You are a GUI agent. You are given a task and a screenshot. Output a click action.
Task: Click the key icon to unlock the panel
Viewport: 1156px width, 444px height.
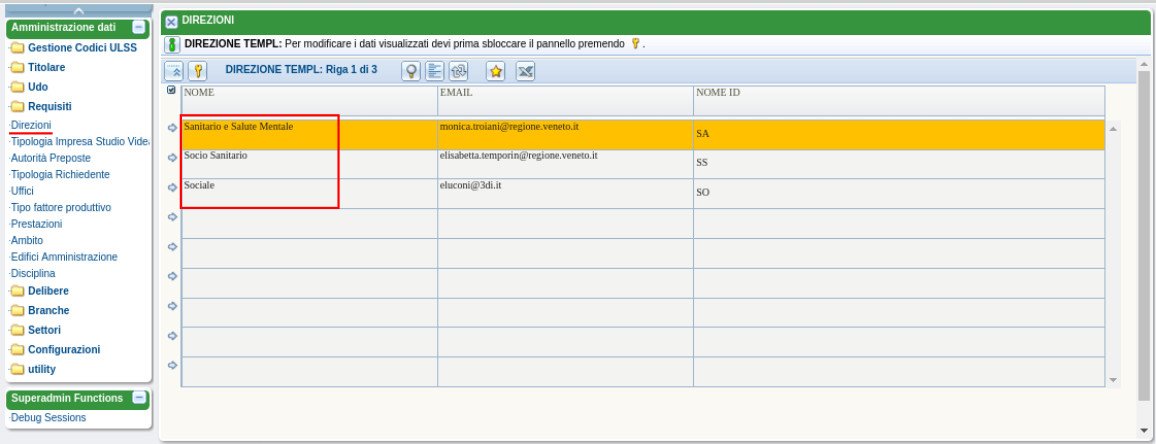pos(198,71)
